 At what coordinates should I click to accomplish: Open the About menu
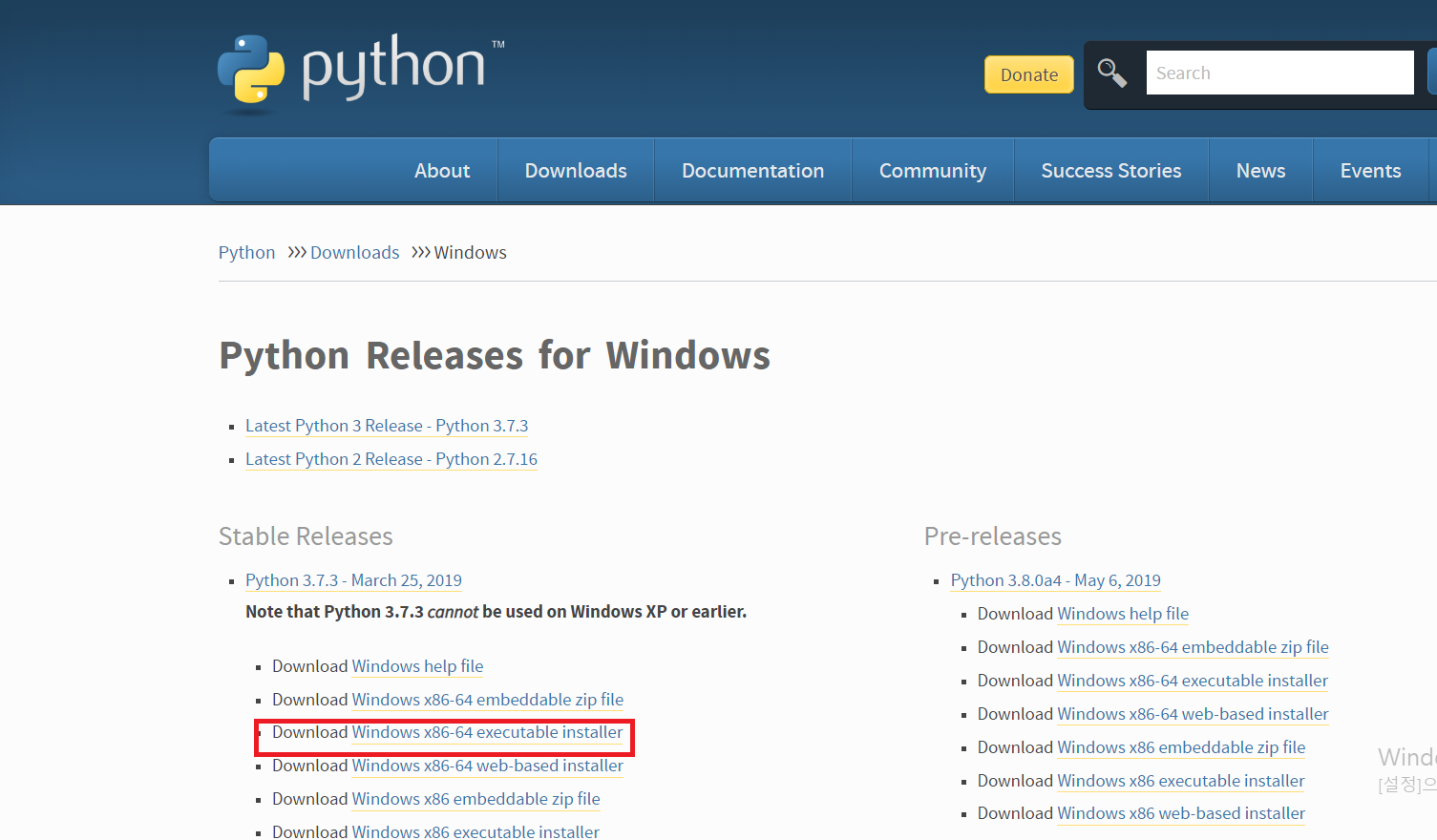click(x=442, y=171)
